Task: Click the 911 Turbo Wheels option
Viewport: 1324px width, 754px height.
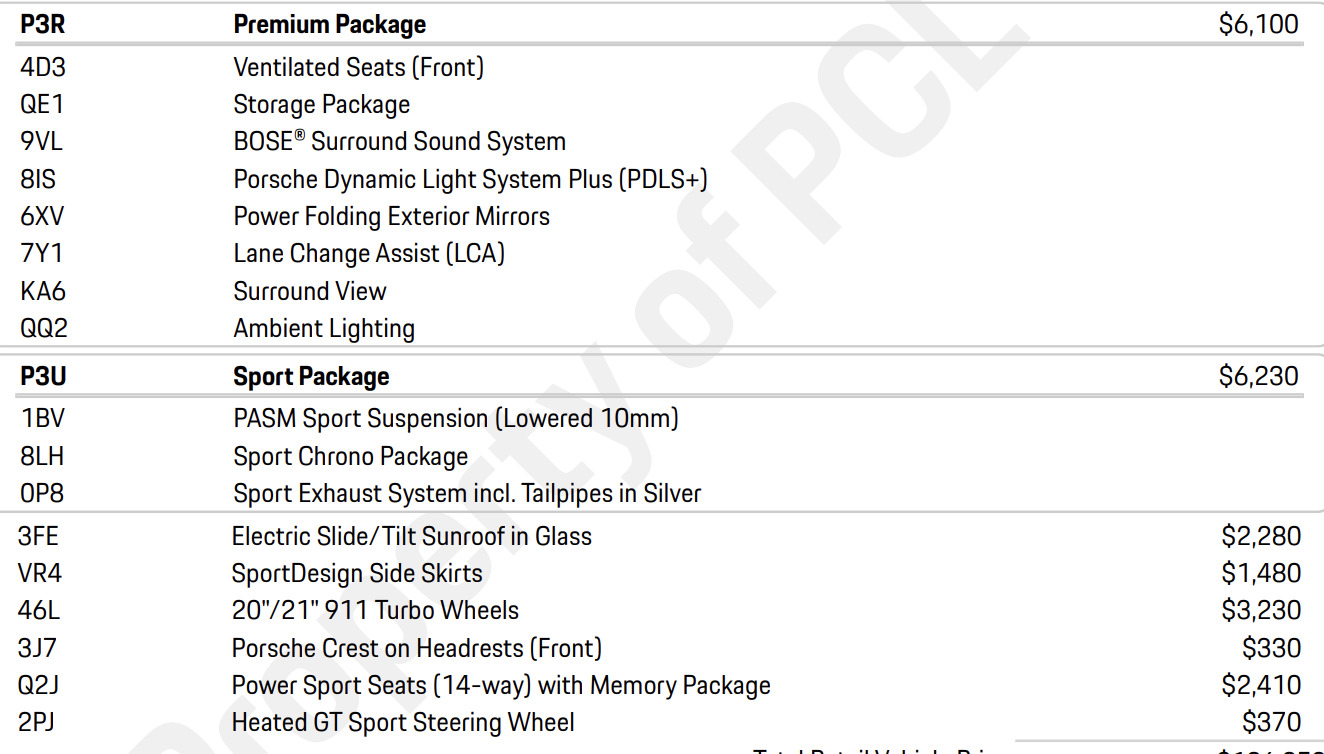Action: point(375,610)
